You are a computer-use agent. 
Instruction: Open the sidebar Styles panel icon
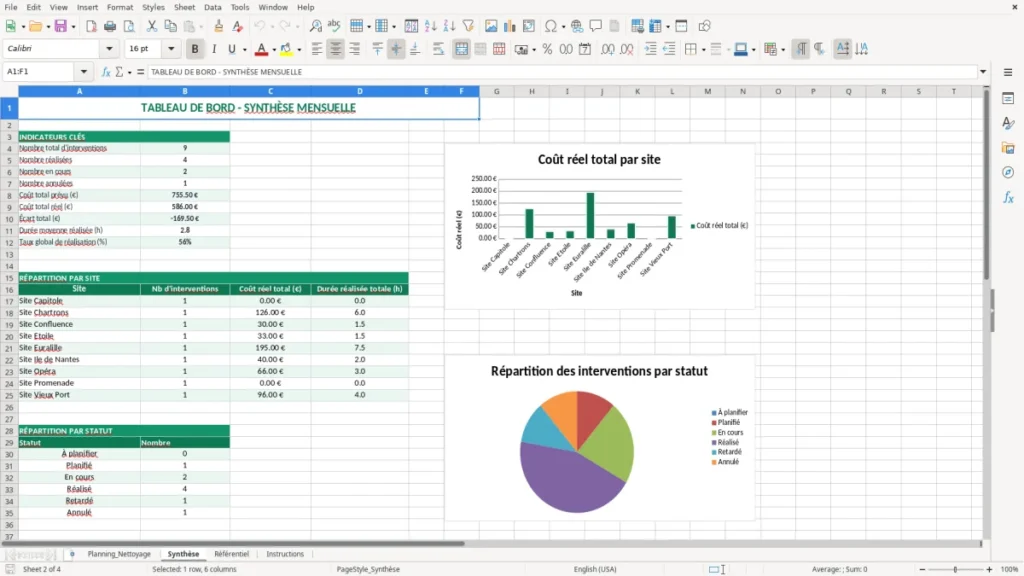[1008, 123]
